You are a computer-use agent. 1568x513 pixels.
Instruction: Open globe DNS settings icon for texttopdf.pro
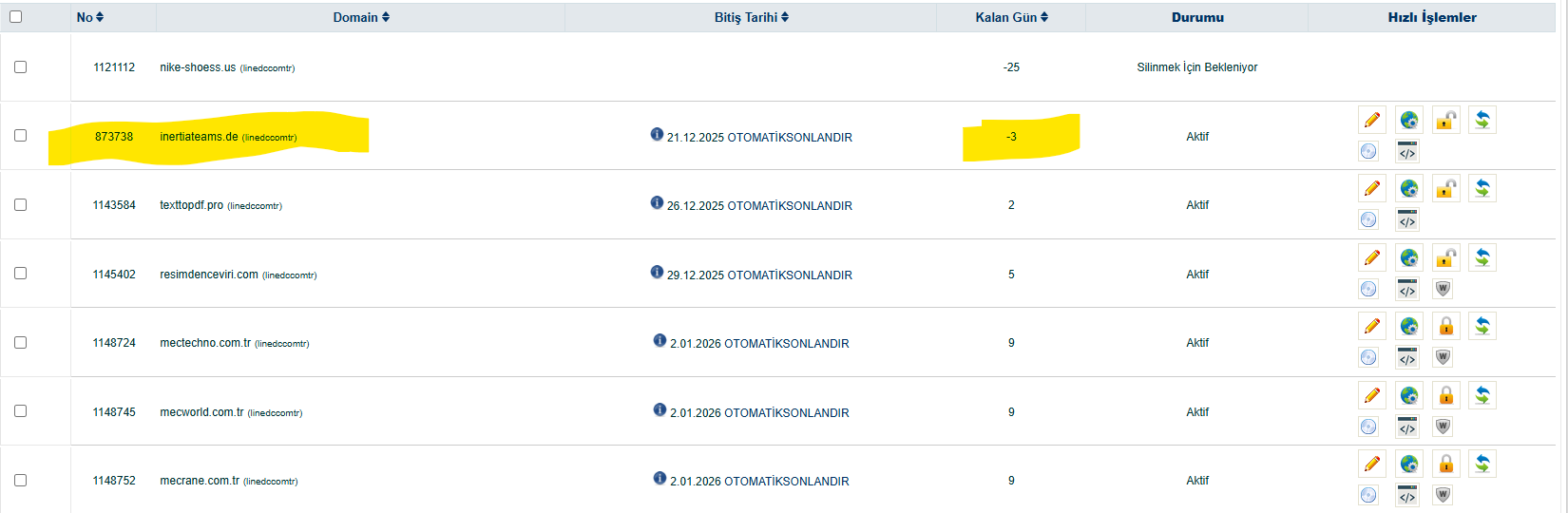[x=1408, y=188]
